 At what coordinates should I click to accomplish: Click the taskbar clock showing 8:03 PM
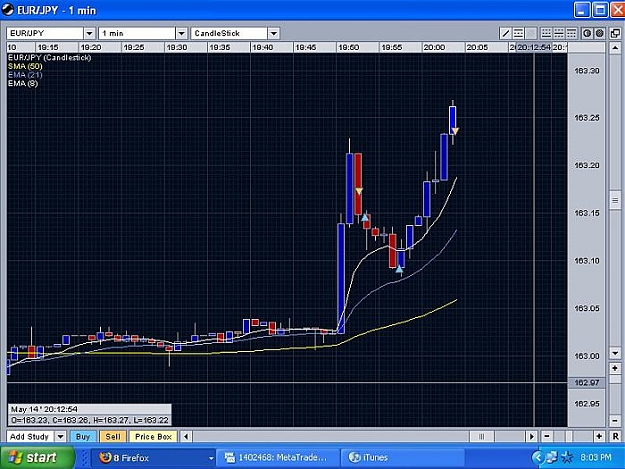coord(596,457)
